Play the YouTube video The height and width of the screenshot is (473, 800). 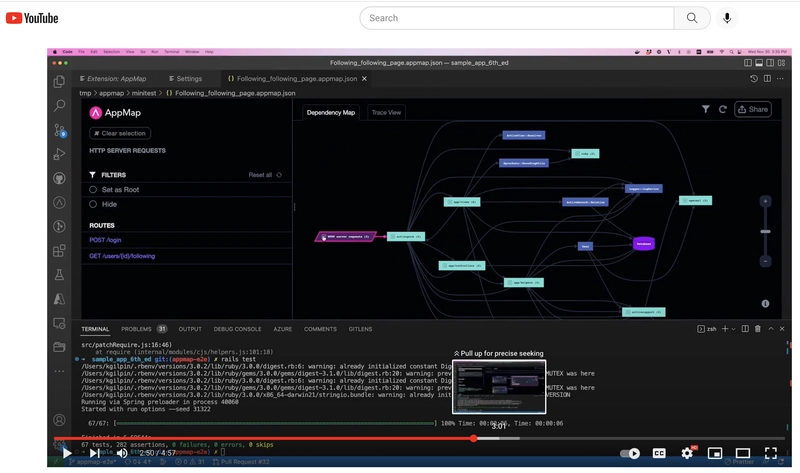click(x=67, y=453)
